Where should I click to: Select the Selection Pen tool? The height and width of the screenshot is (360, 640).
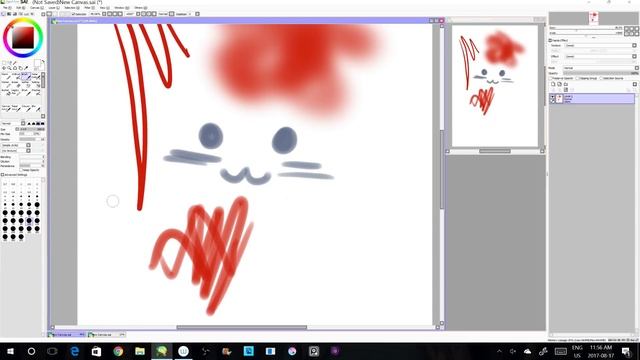[26, 84]
